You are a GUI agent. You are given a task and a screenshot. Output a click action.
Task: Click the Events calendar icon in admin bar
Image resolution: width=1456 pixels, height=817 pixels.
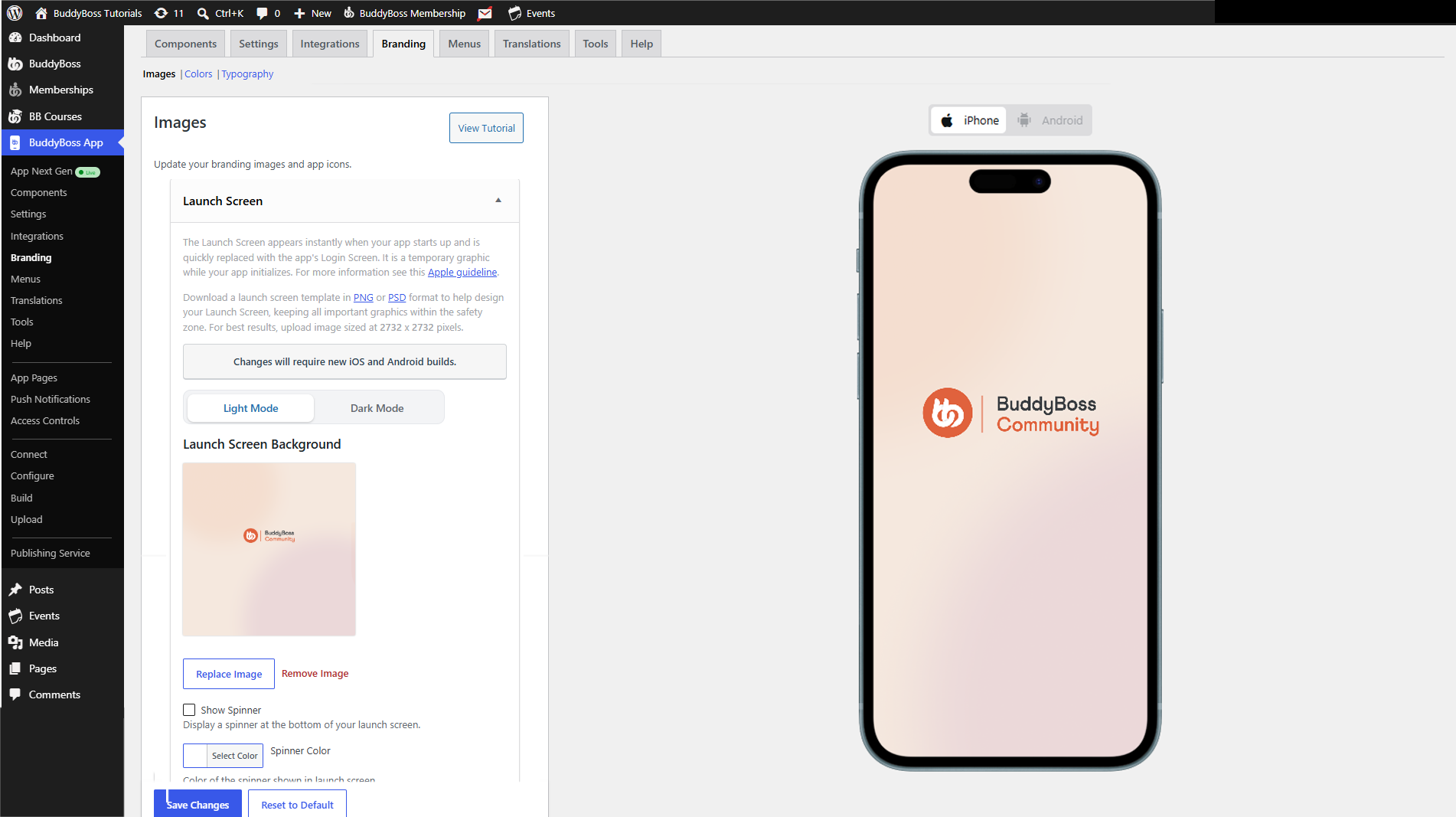(x=515, y=13)
